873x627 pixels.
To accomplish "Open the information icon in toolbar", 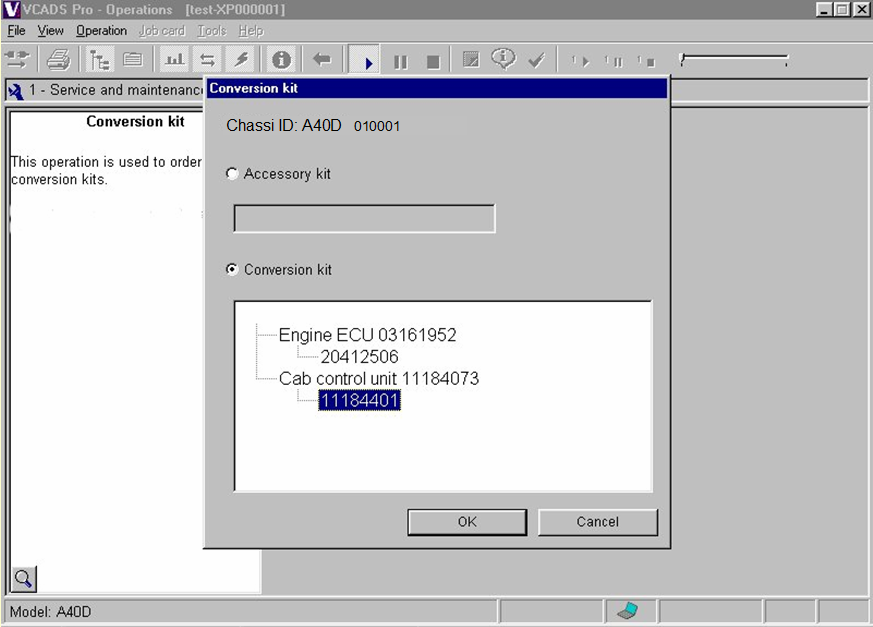I will 281,59.
